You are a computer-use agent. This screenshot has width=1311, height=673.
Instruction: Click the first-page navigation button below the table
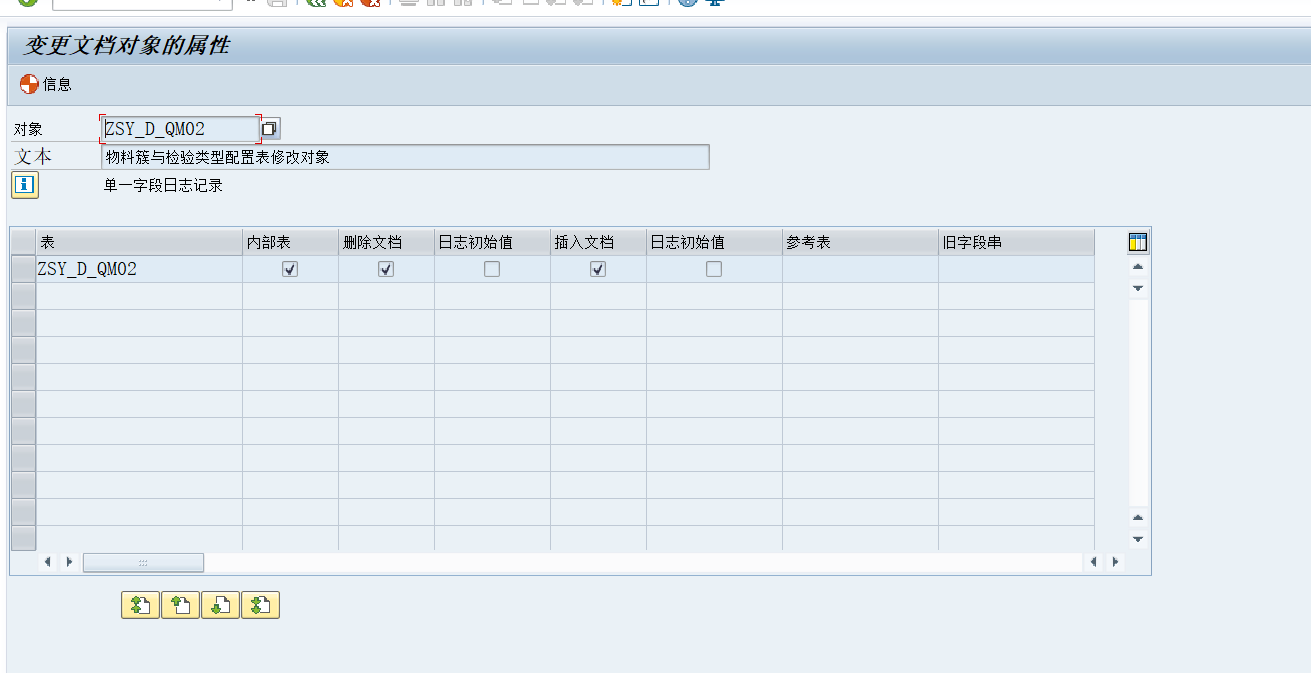click(140, 604)
